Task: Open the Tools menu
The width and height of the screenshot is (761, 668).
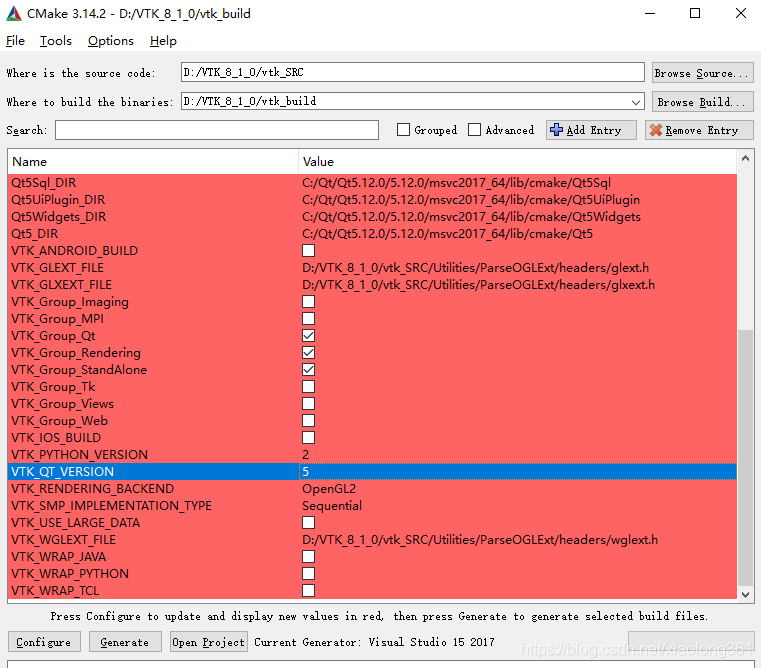Action: point(56,41)
